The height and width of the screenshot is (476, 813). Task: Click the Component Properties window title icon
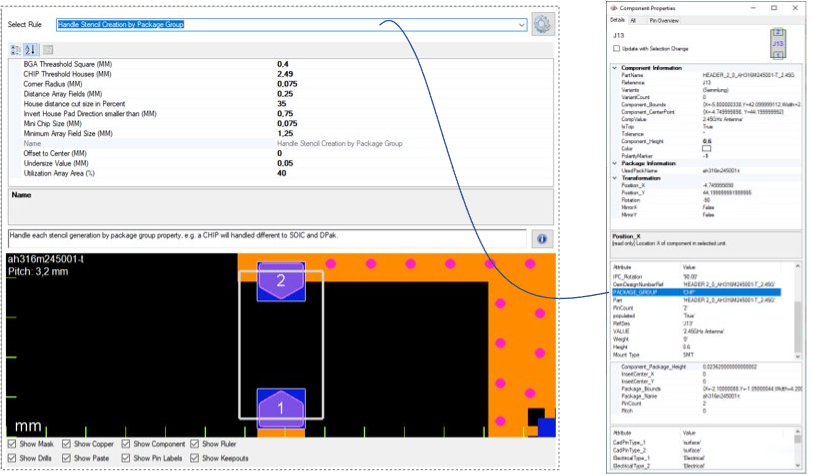coord(614,8)
